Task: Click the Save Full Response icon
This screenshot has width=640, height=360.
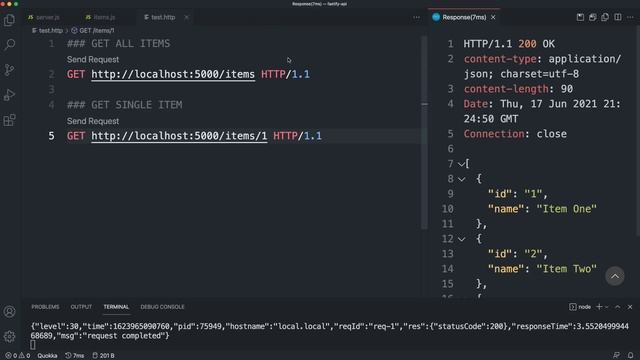Action: tap(580, 17)
